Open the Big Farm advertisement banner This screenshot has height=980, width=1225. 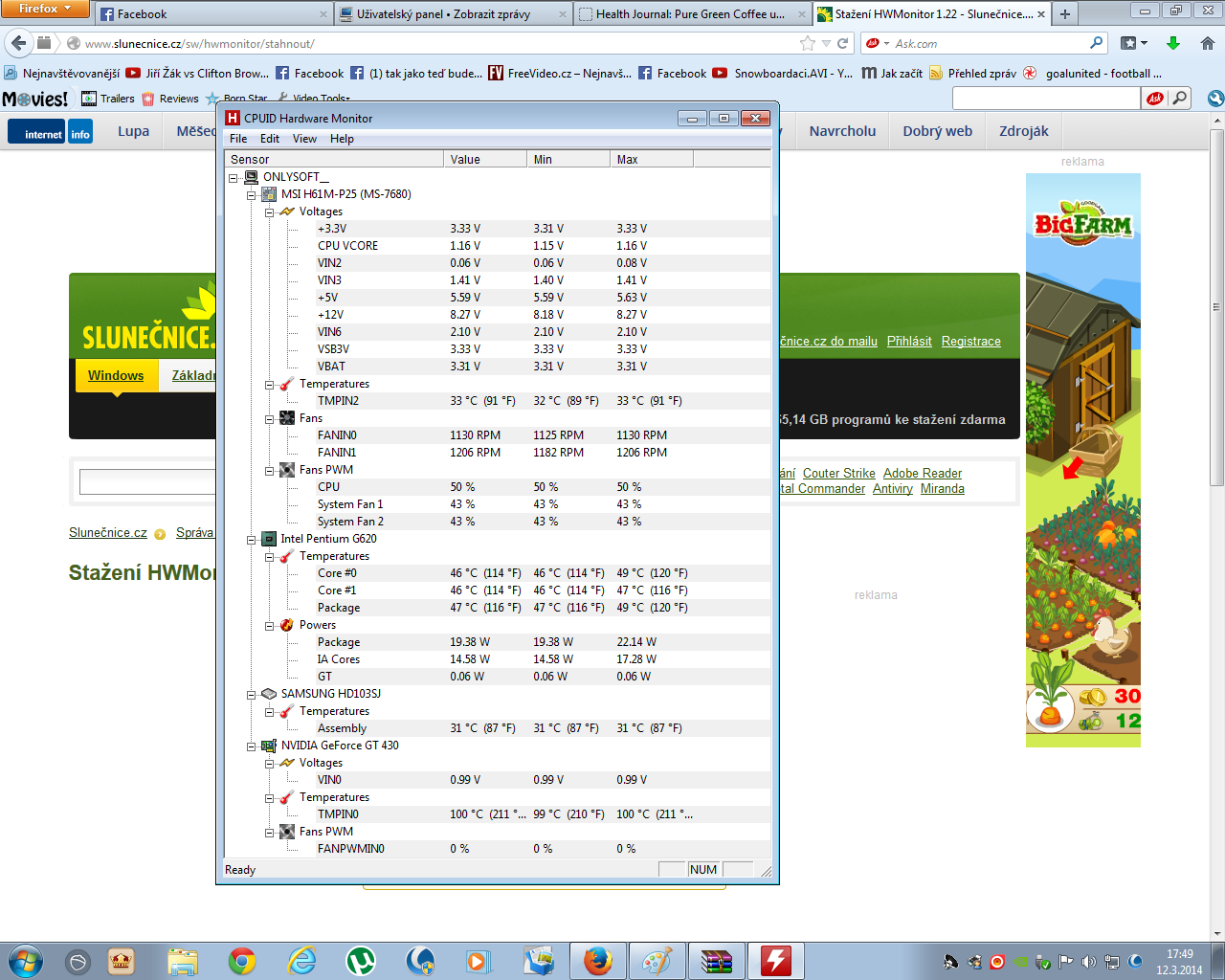pos(1082,460)
